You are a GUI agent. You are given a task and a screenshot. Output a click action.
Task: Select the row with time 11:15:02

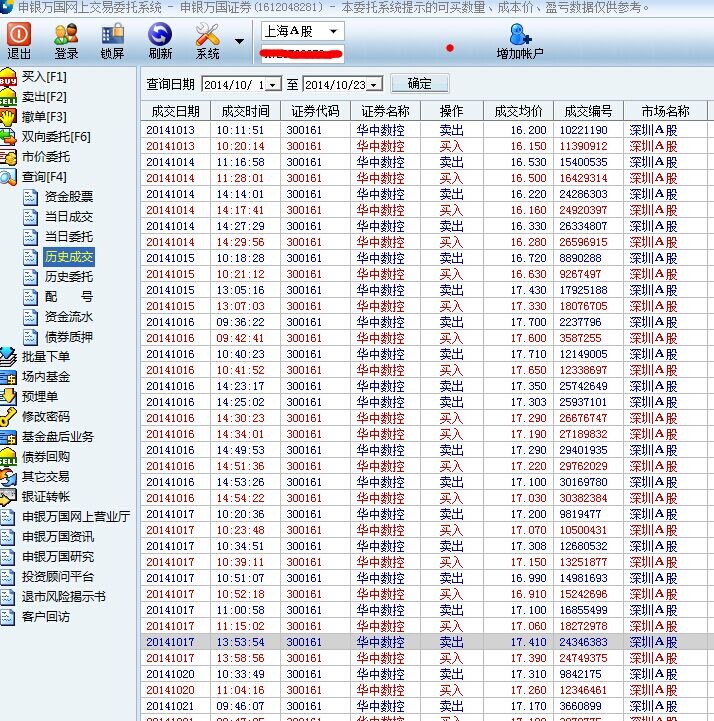(x=427, y=626)
